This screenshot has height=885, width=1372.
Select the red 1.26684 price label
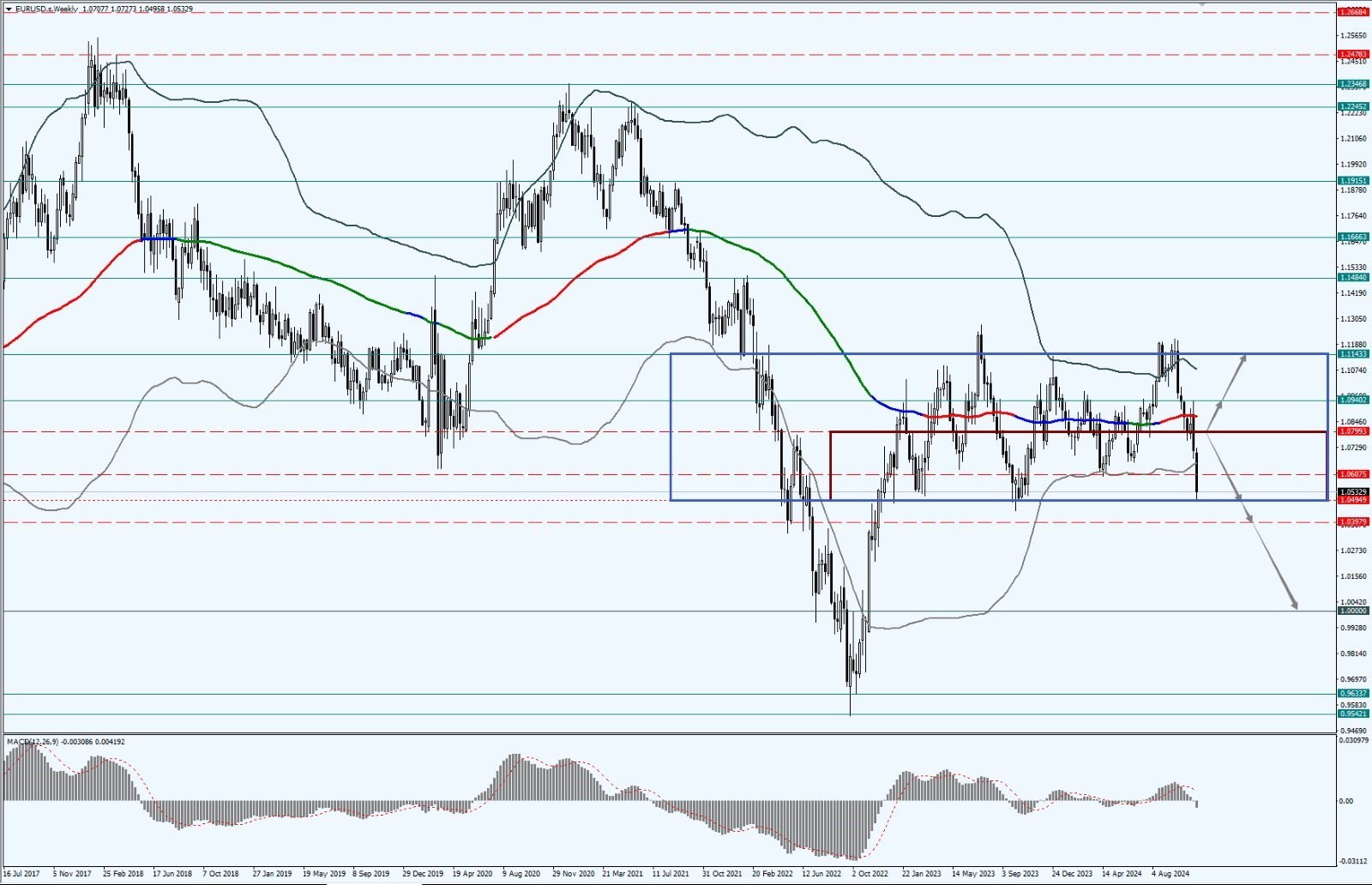tap(1352, 12)
